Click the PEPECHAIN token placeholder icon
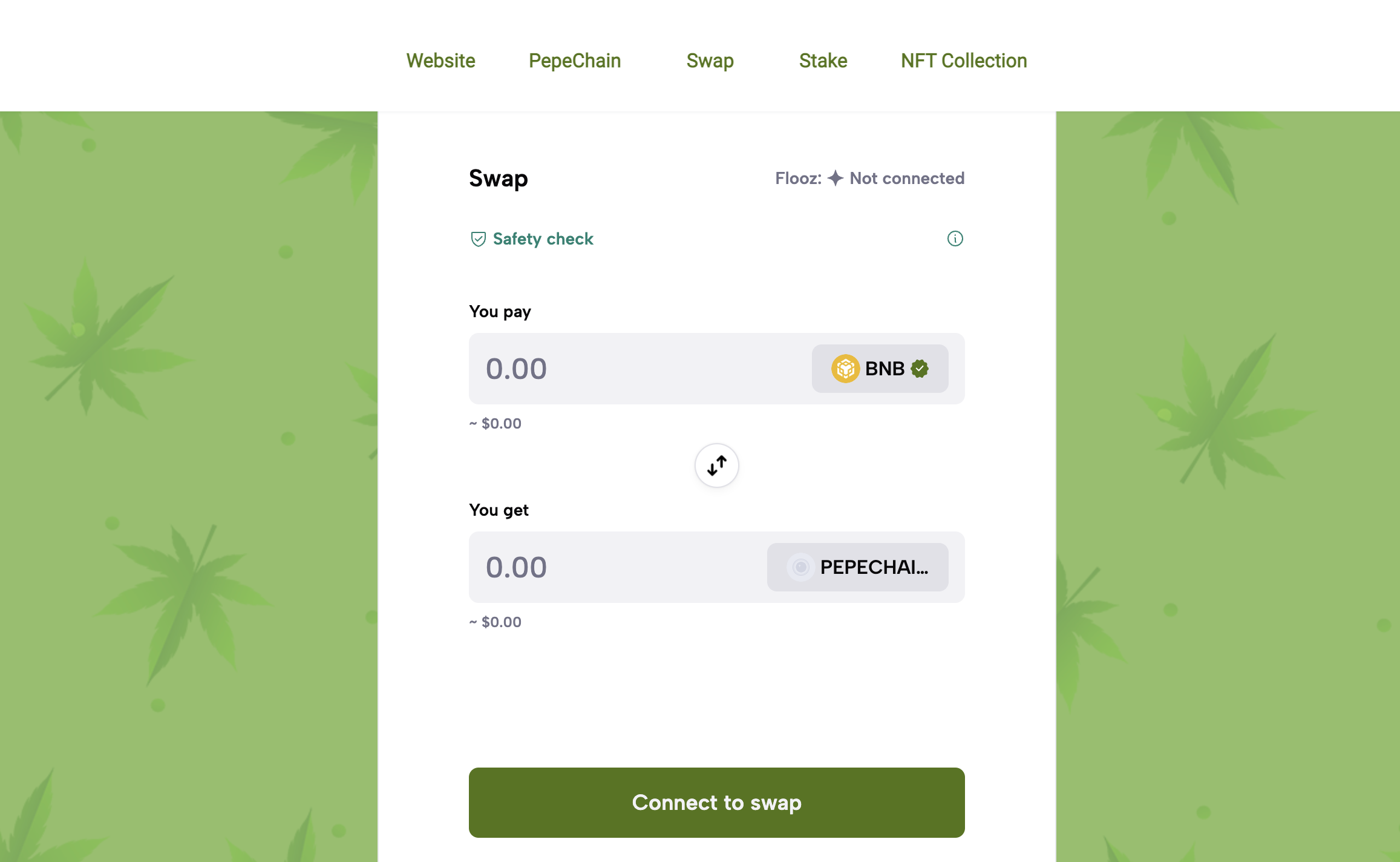Screen dimensions: 1400x862 pyautogui.click(x=800, y=567)
